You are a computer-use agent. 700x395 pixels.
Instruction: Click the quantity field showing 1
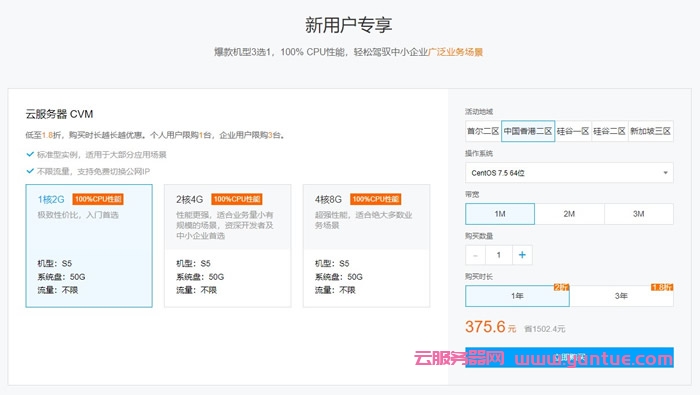tap(499, 255)
